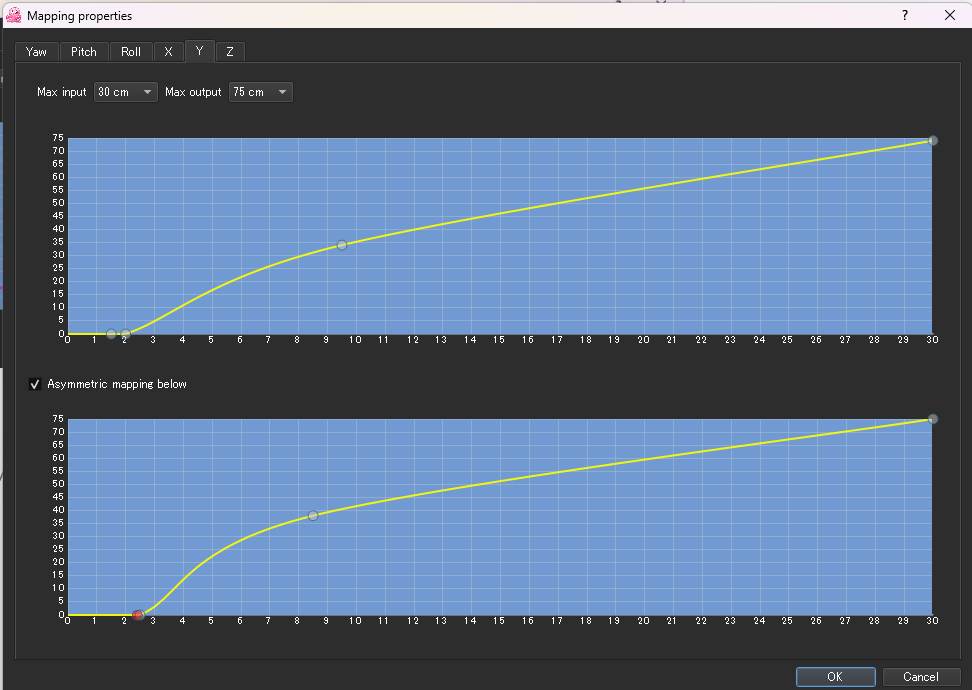
Task: Switch to the X axis tab
Action: [168, 52]
